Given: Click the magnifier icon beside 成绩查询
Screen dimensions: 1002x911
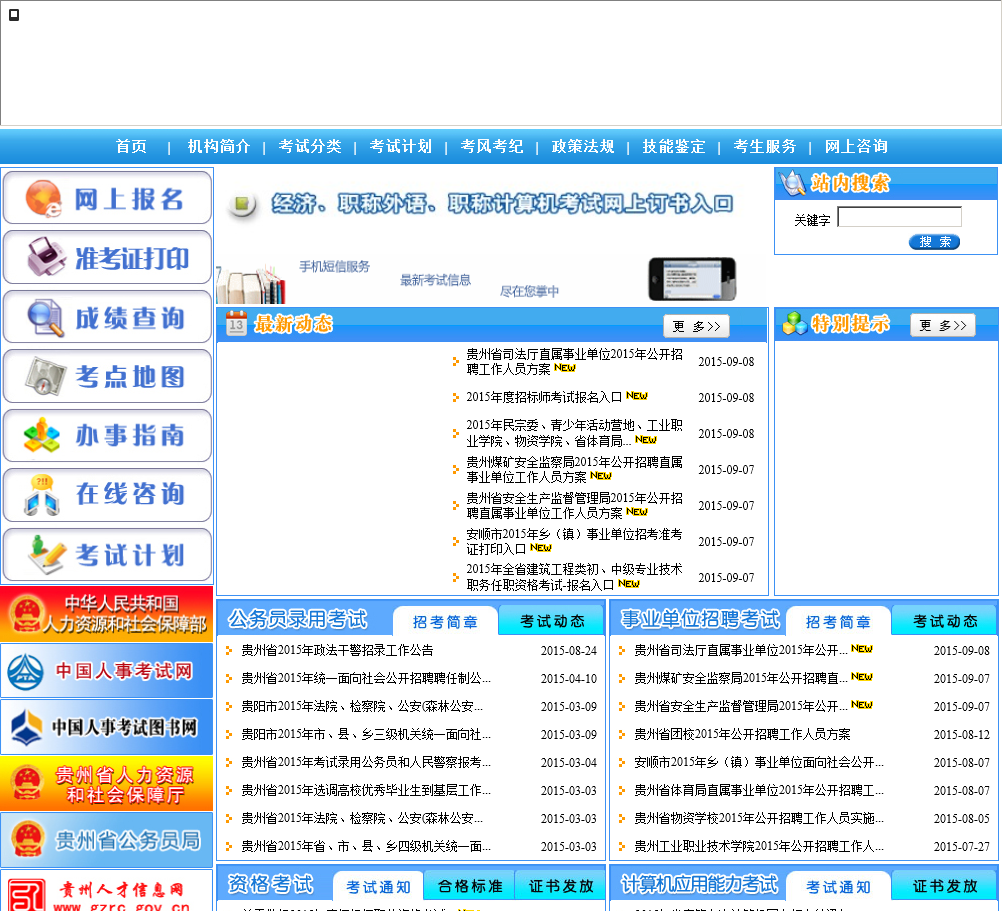Looking at the screenshot, I should 45,318.
